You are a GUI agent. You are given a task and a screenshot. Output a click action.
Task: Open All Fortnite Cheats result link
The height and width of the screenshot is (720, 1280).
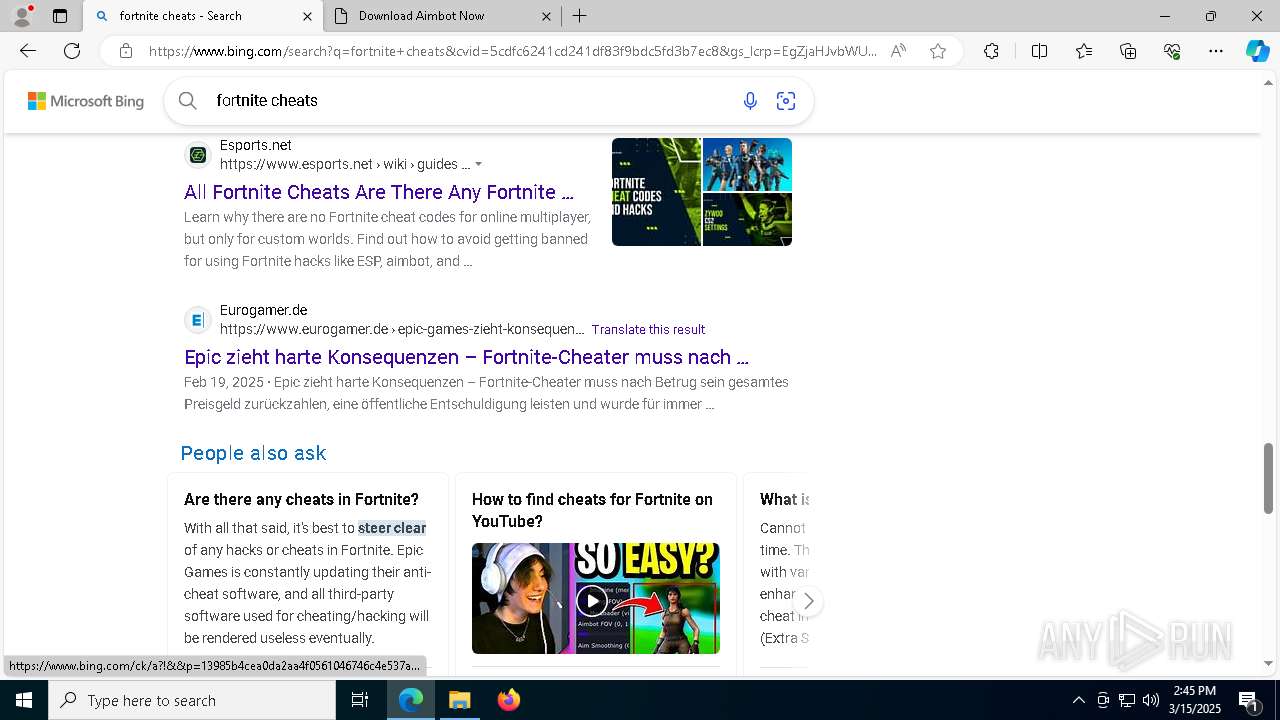click(379, 192)
